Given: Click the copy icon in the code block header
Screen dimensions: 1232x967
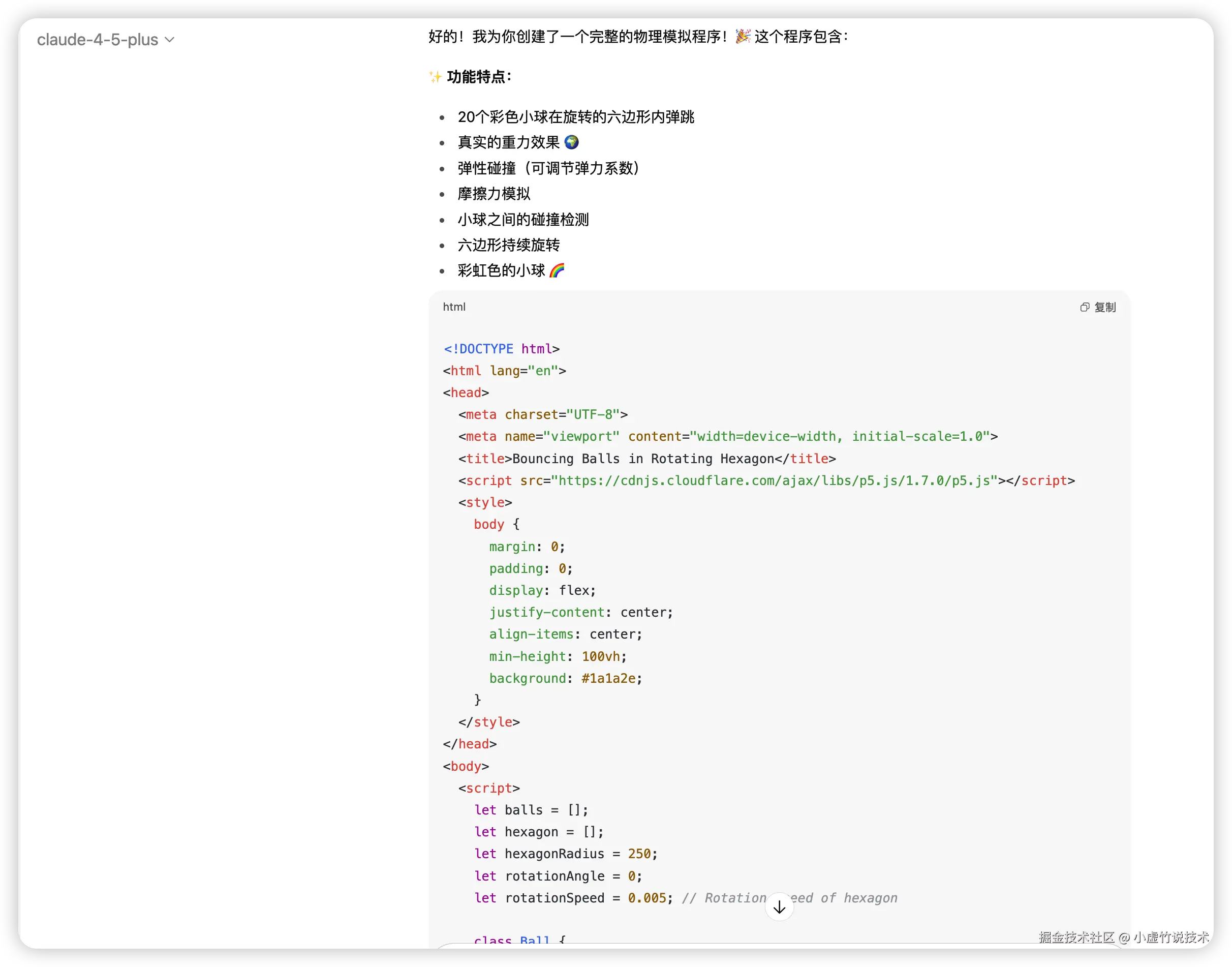Looking at the screenshot, I should 1084,307.
